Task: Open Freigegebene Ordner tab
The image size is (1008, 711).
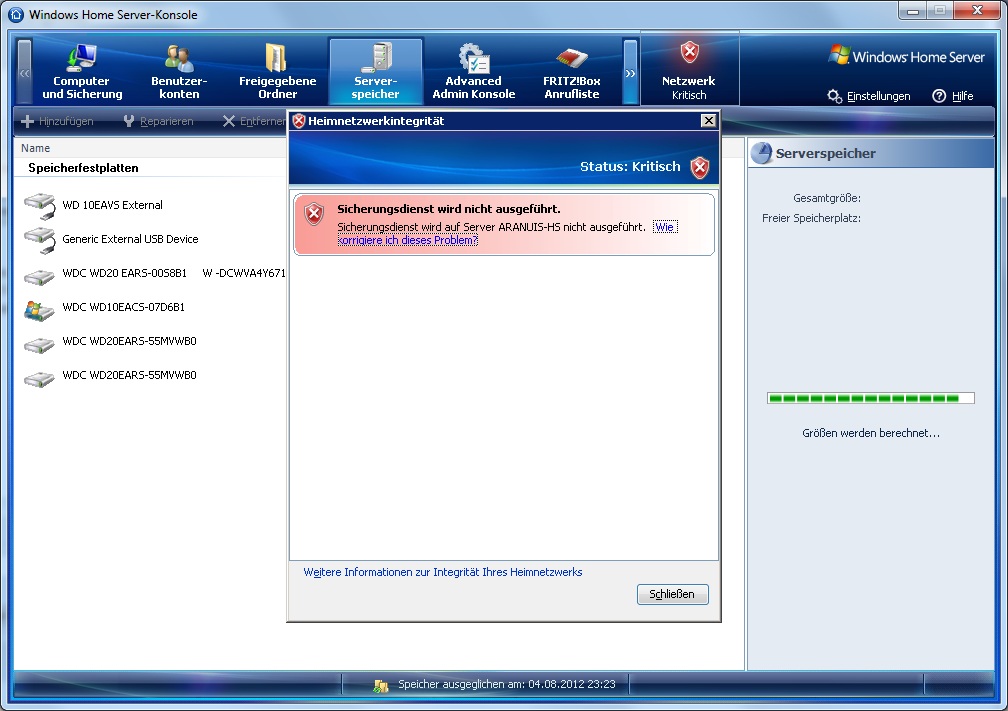Action: (x=277, y=72)
